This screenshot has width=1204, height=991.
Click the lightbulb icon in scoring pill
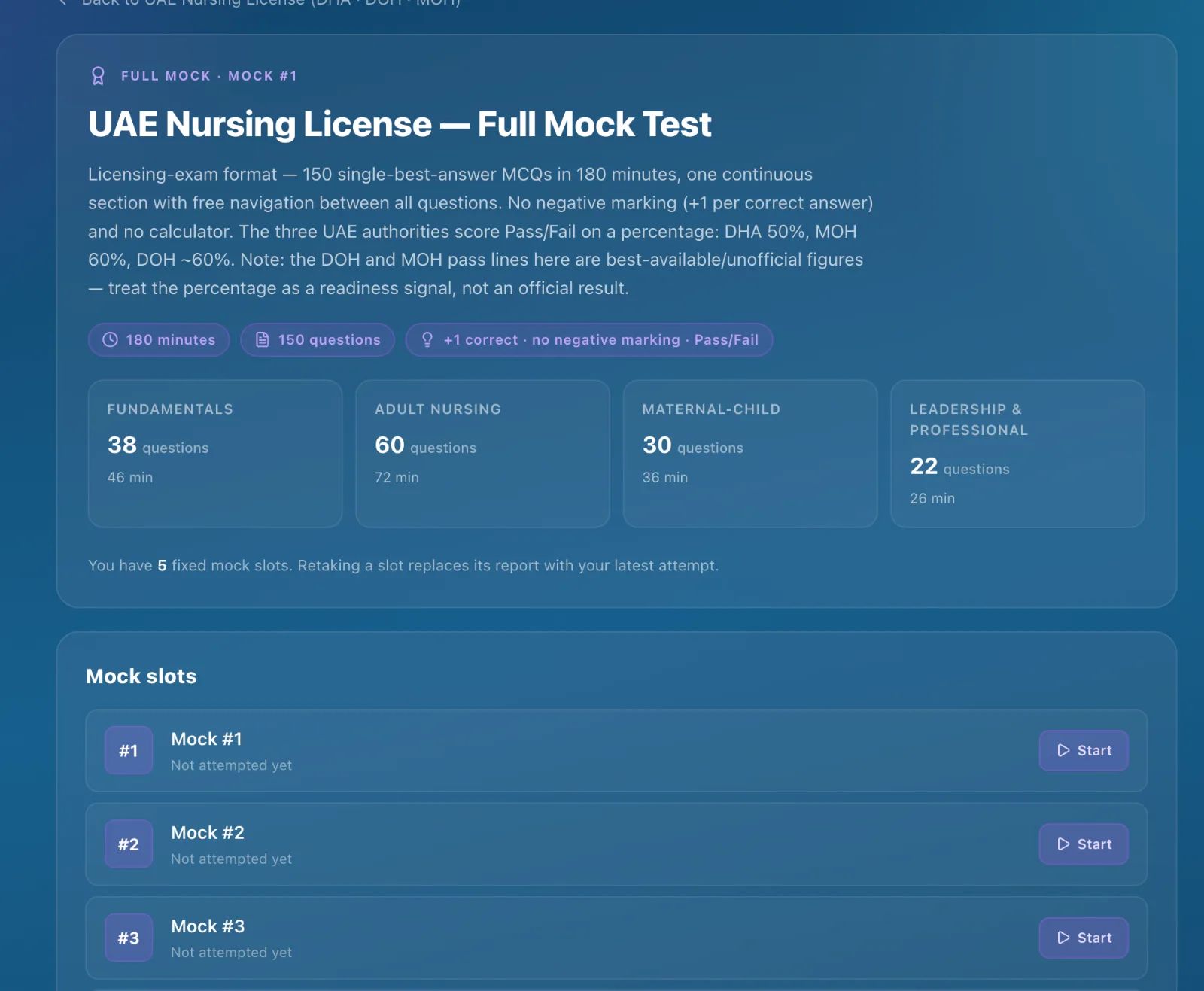427,339
